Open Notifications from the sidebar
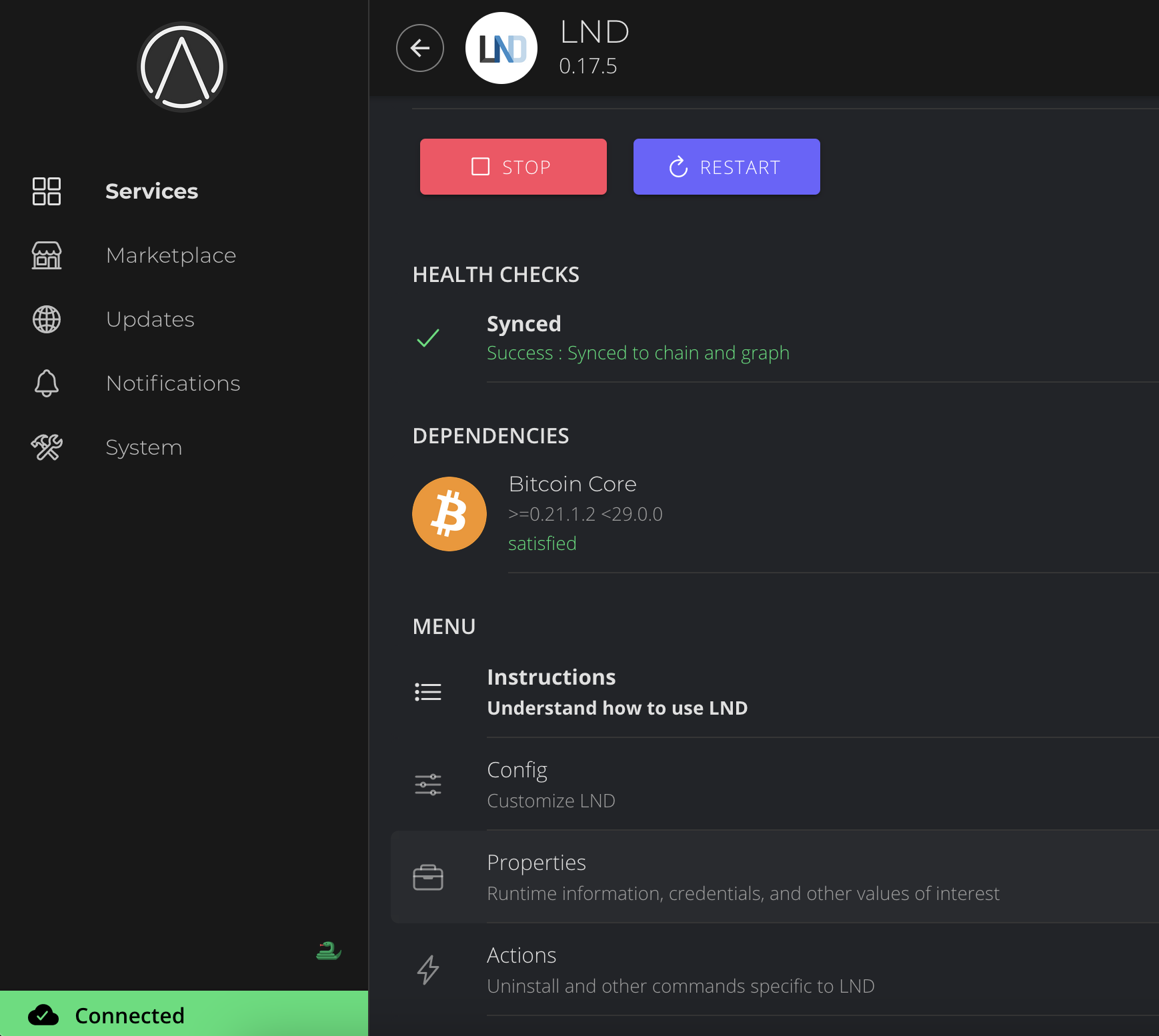 coord(173,383)
